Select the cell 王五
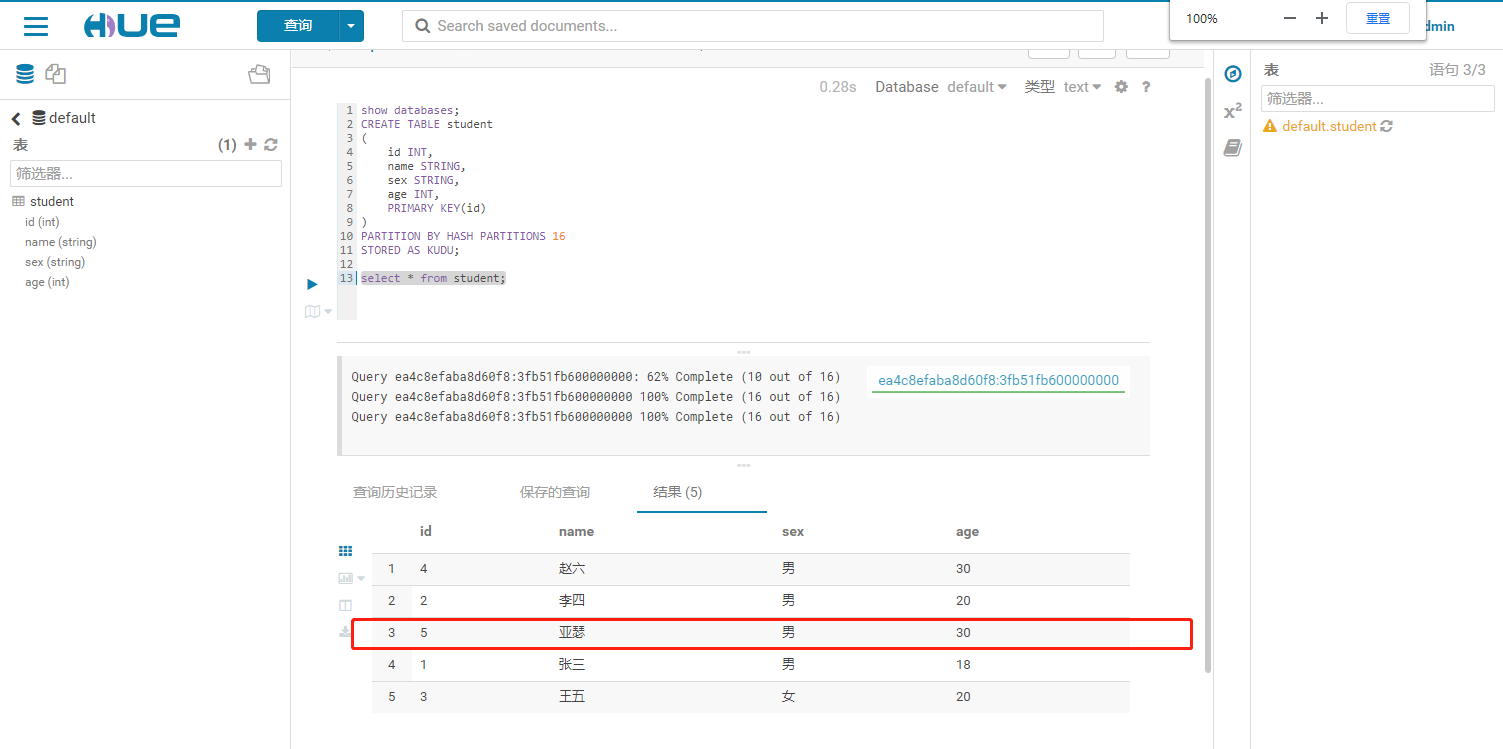The width and height of the screenshot is (1503, 749). tap(572, 697)
